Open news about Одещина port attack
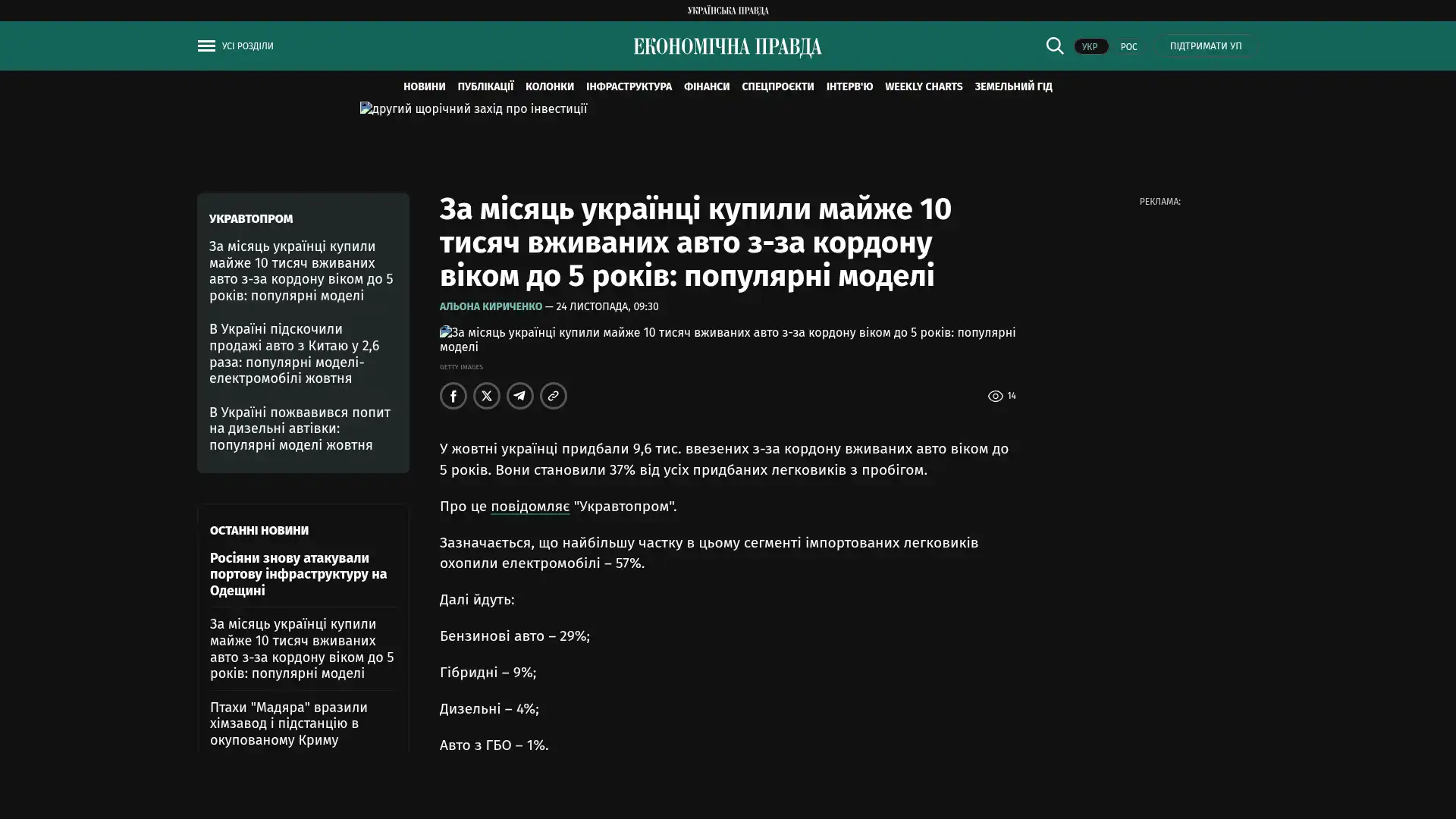The height and width of the screenshot is (819, 1456). coord(298,574)
